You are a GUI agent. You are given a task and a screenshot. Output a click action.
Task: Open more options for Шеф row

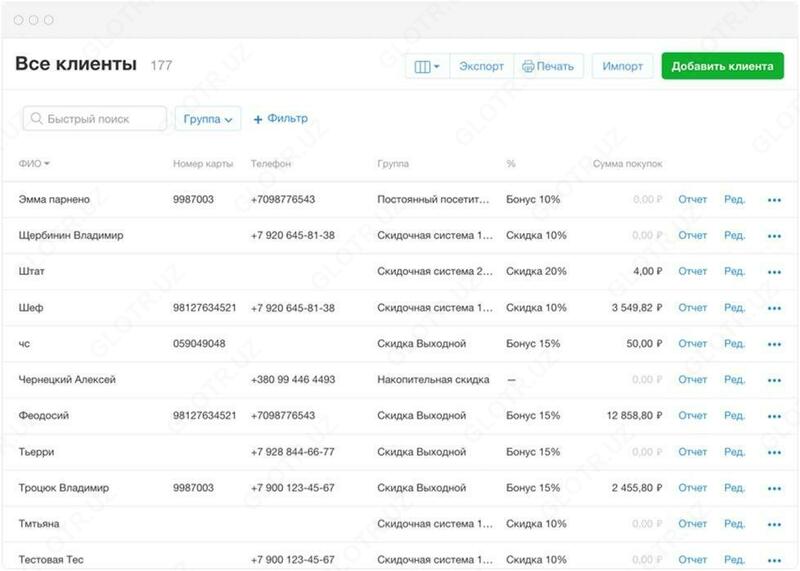point(774,308)
